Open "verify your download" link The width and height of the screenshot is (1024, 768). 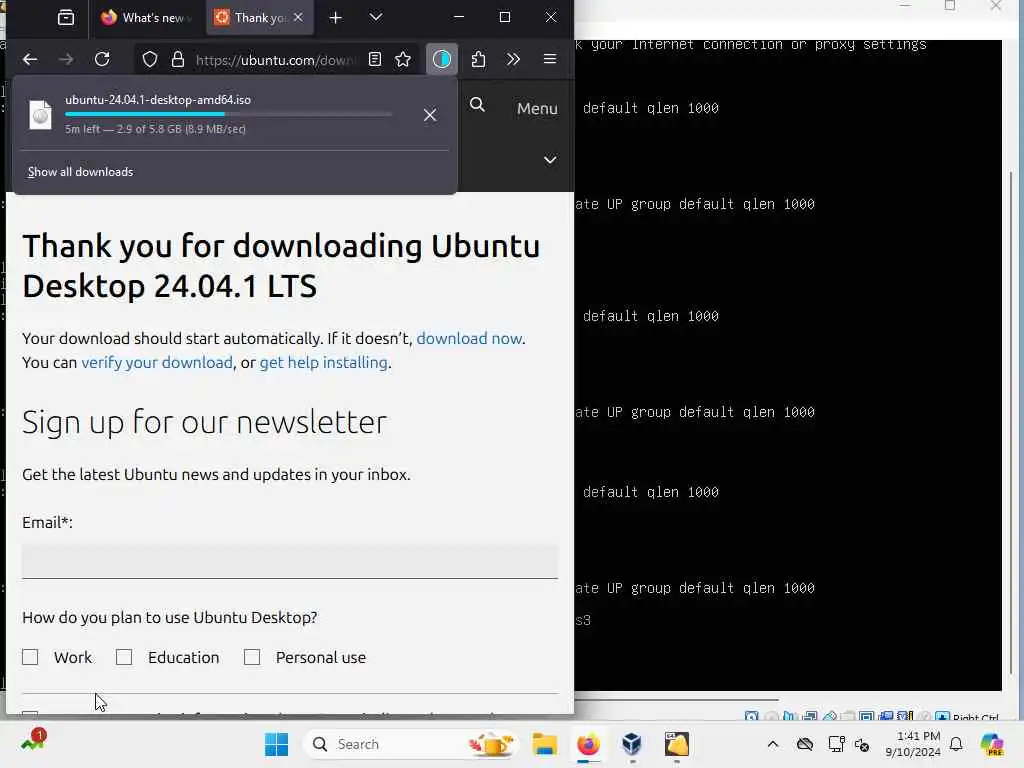pos(157,362)
